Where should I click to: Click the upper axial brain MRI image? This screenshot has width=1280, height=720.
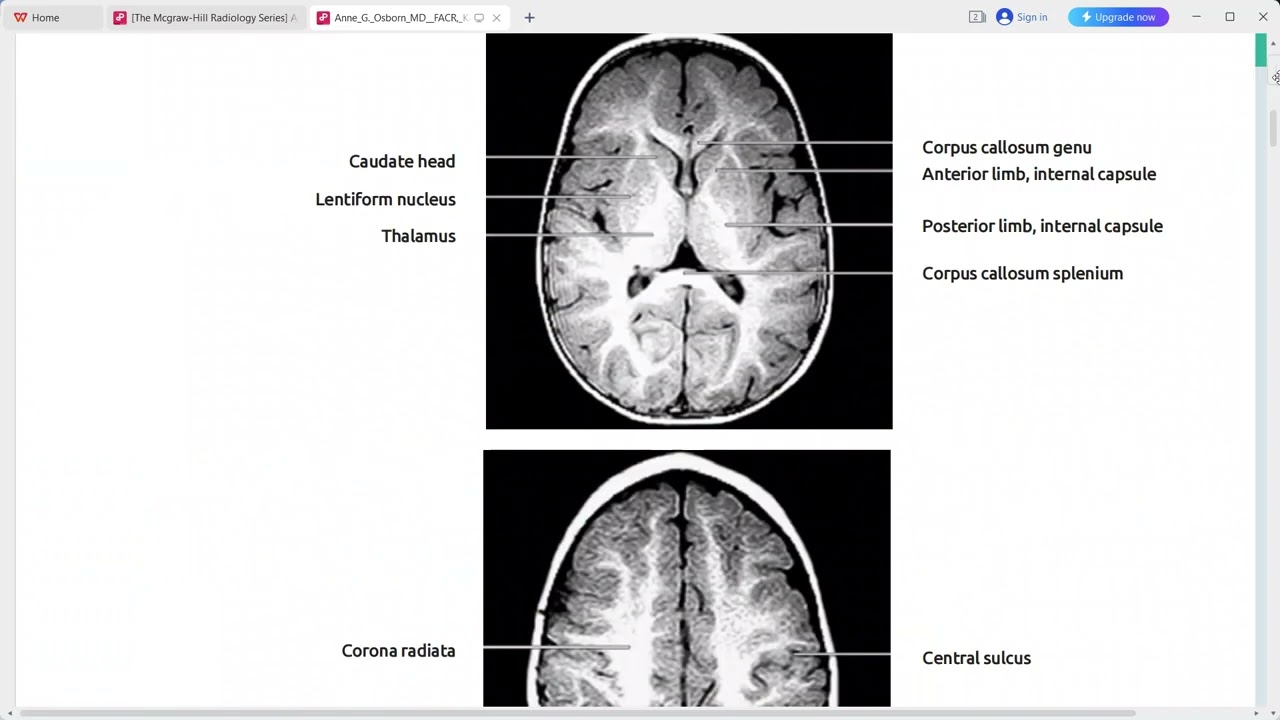[689, 231]
